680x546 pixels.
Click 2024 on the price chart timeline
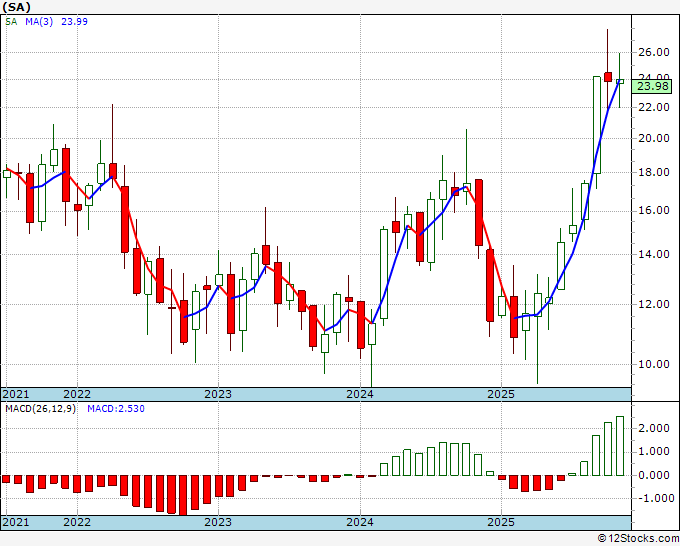point(360,394)
